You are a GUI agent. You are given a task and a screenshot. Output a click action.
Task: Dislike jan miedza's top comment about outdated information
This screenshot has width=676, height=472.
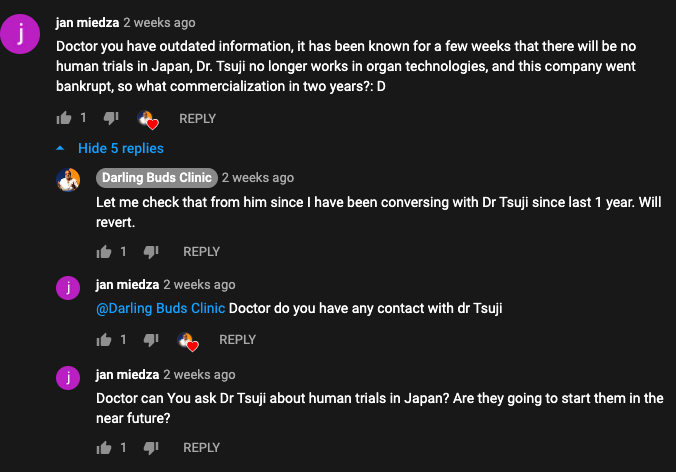point(111,118)
